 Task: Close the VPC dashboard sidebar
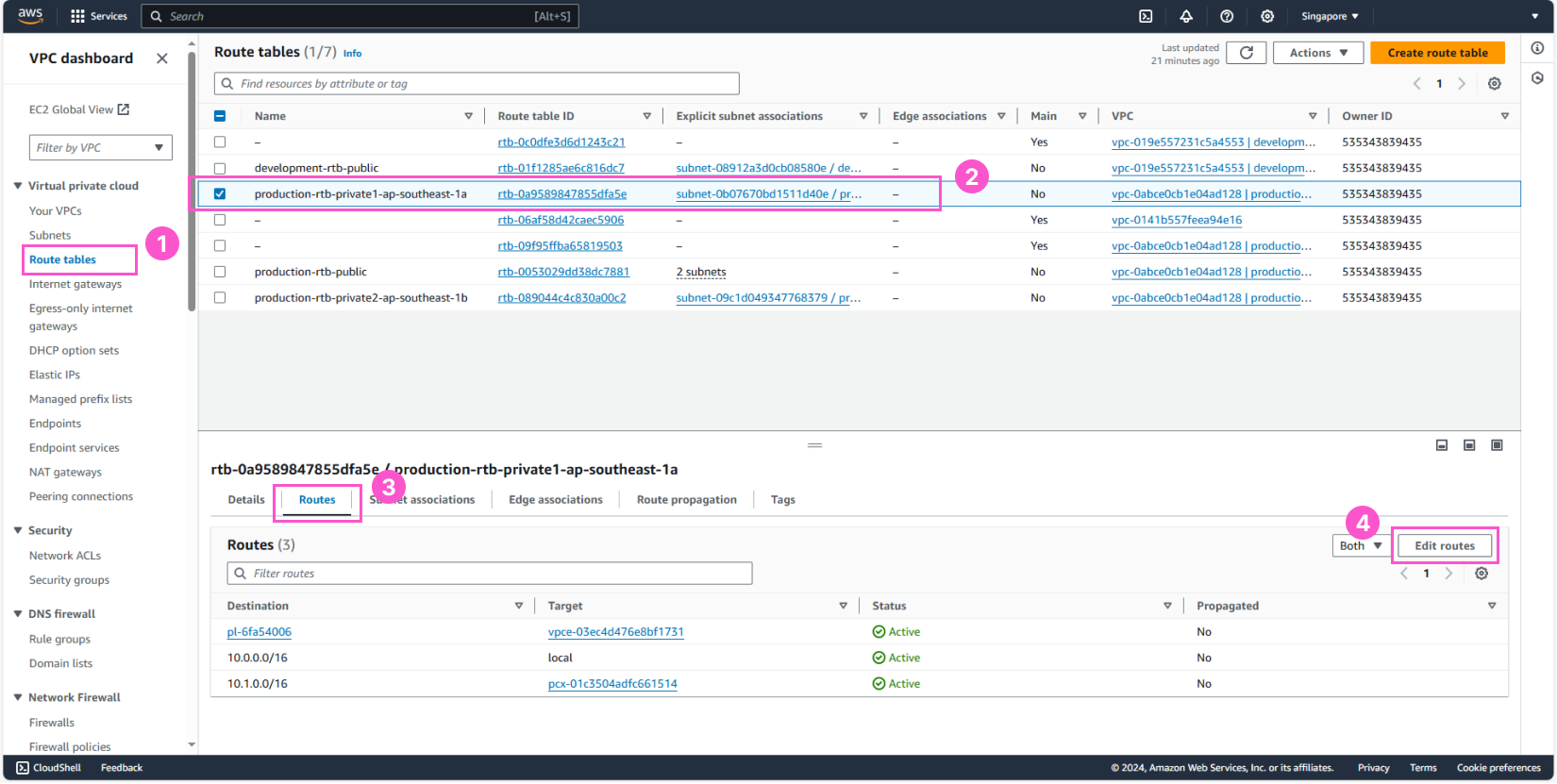coord(162,58)
